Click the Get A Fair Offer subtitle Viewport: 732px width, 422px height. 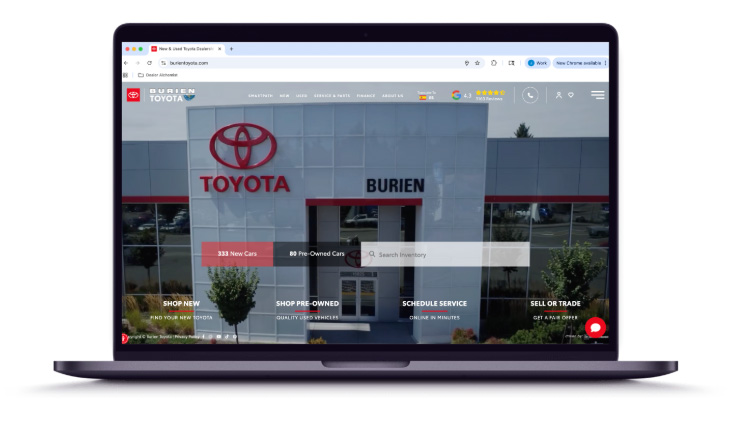pyautogui.click(x=556, y=317)
